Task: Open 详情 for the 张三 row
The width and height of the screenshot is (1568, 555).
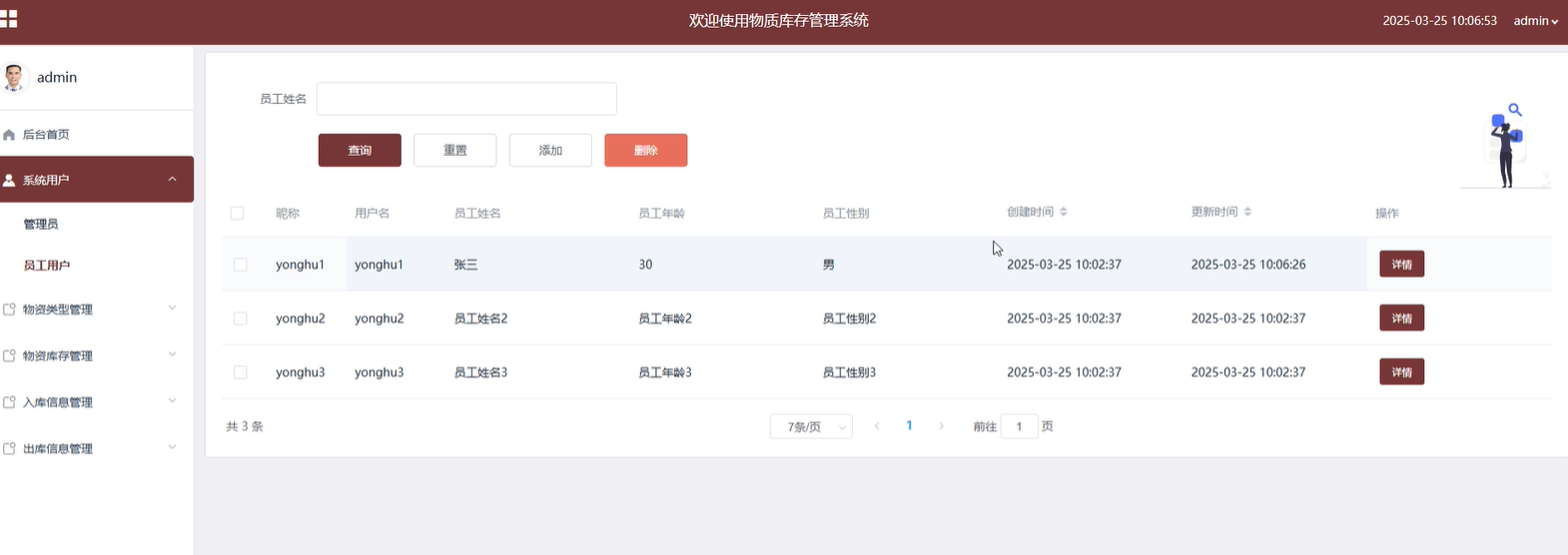Action: coord(1401,265)
